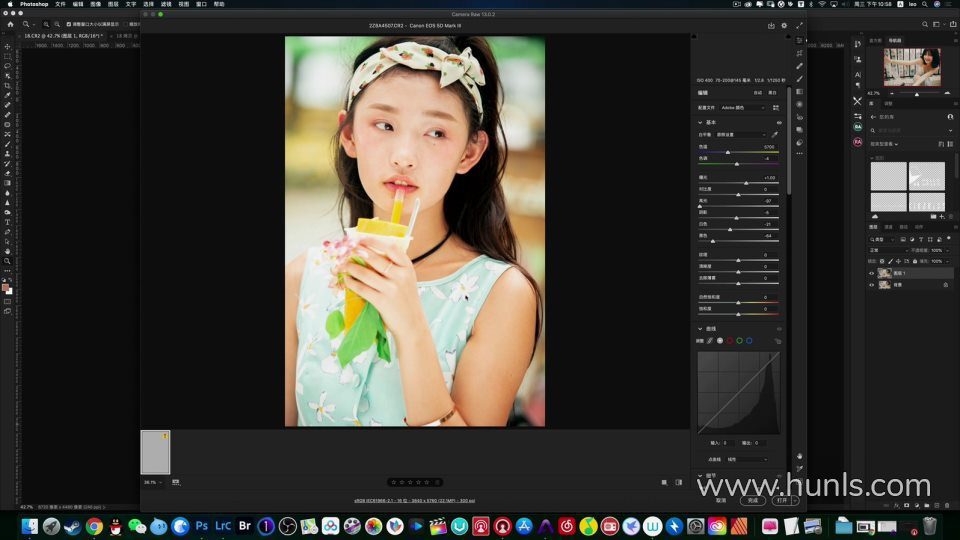Click the Done button in Camera Raw
The image size is (960, 540).
coord(753,500)
